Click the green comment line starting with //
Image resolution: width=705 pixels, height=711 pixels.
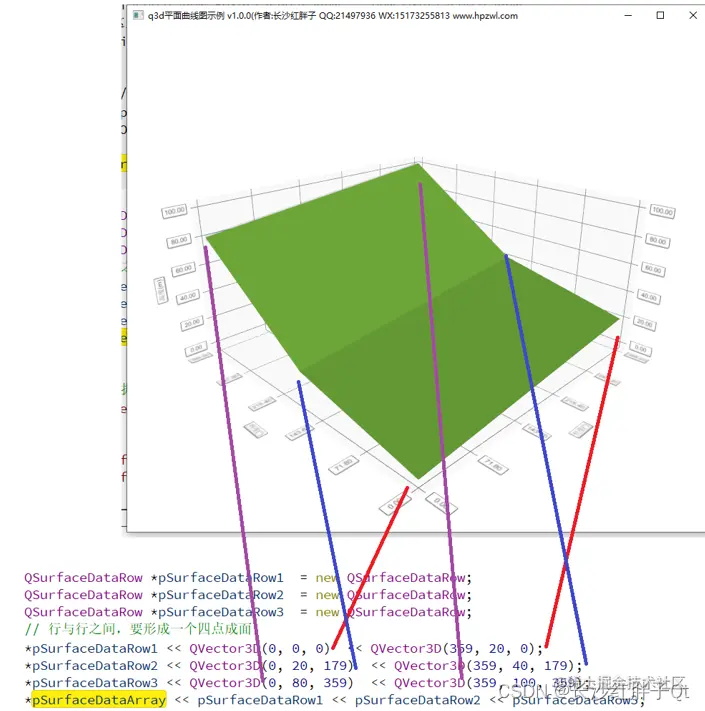[x=138, y=629]
